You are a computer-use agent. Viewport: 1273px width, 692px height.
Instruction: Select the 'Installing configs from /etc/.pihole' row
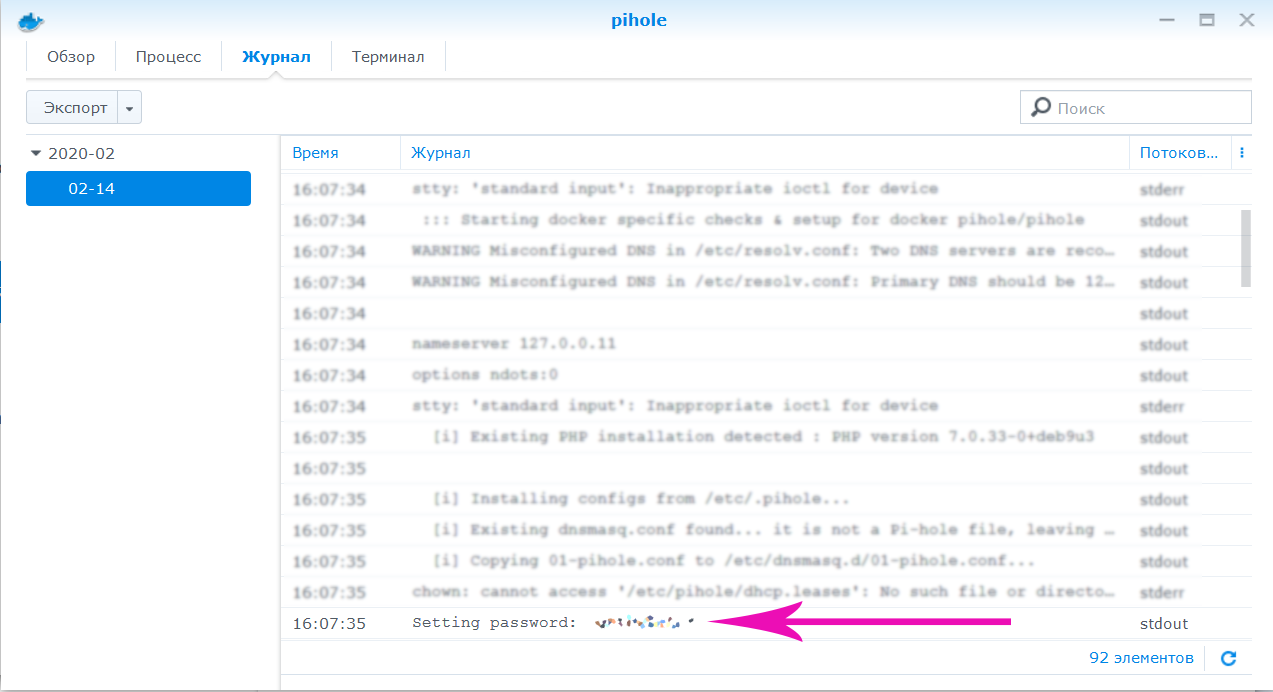point(760,499)
